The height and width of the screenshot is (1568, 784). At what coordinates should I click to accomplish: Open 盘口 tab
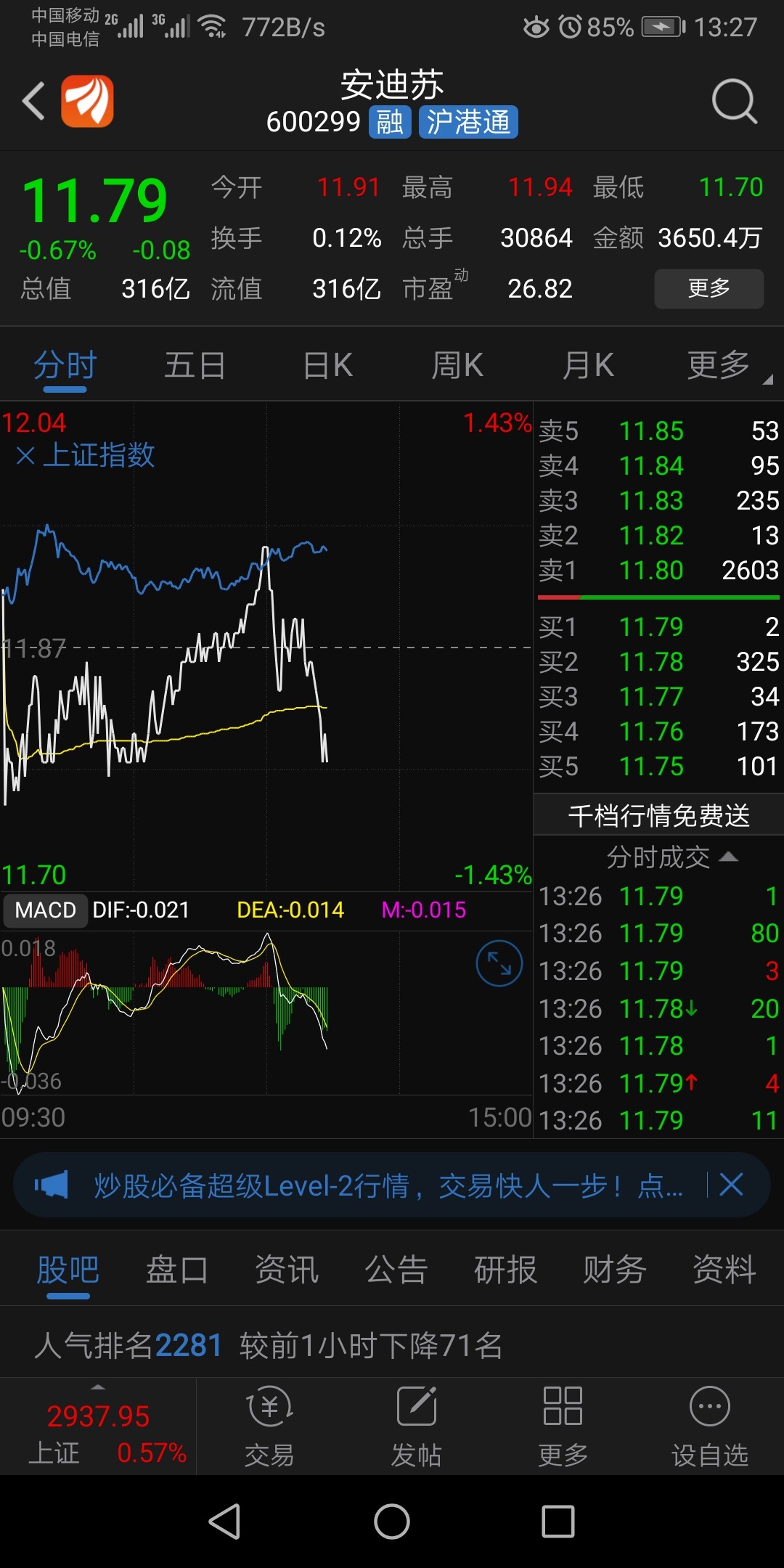coord(177,1270)
